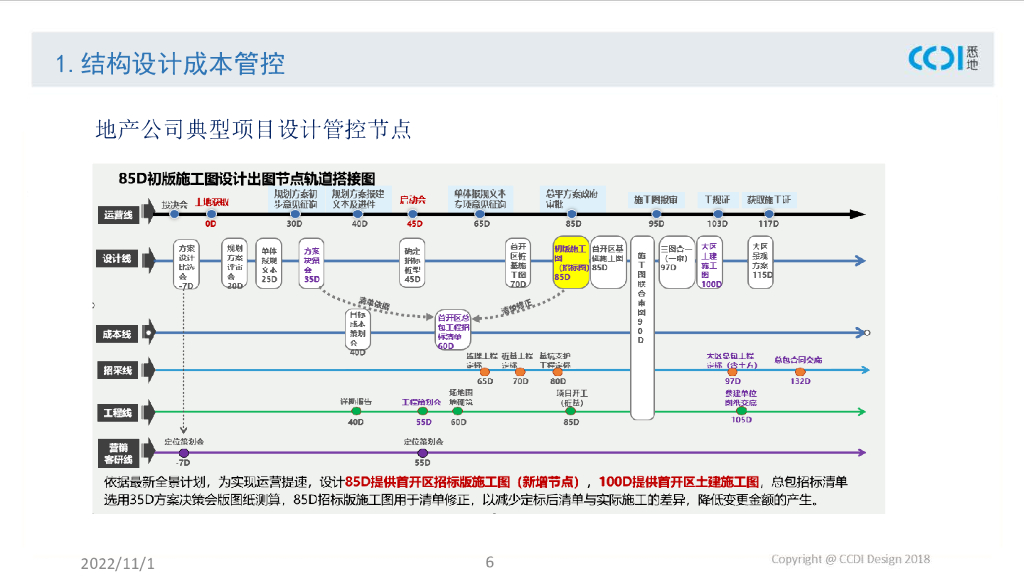This screenshot has width=1024, height=576.
Task: Click the purple "总包合同交底" label
Action: (x=798, y=360)
